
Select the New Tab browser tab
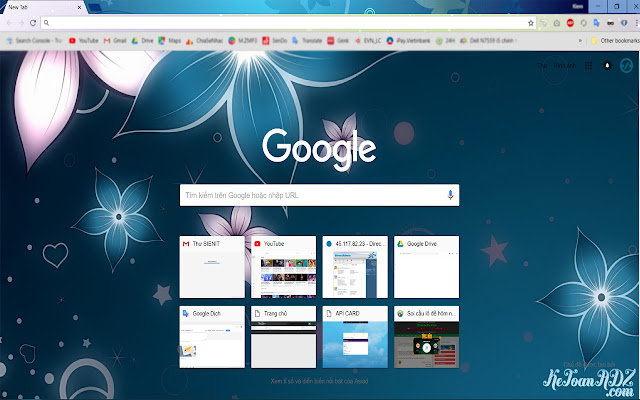coord(43,7)
